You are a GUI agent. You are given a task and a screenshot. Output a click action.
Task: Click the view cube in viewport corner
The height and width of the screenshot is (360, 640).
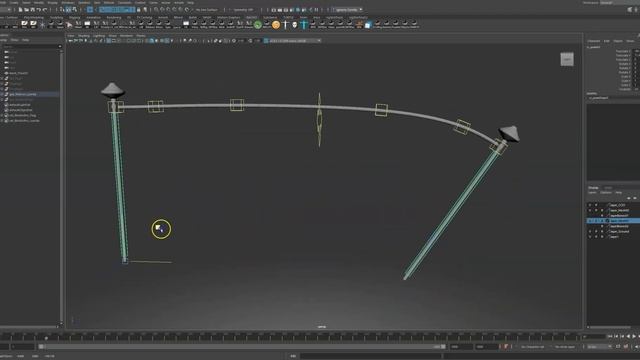(567, 60)
